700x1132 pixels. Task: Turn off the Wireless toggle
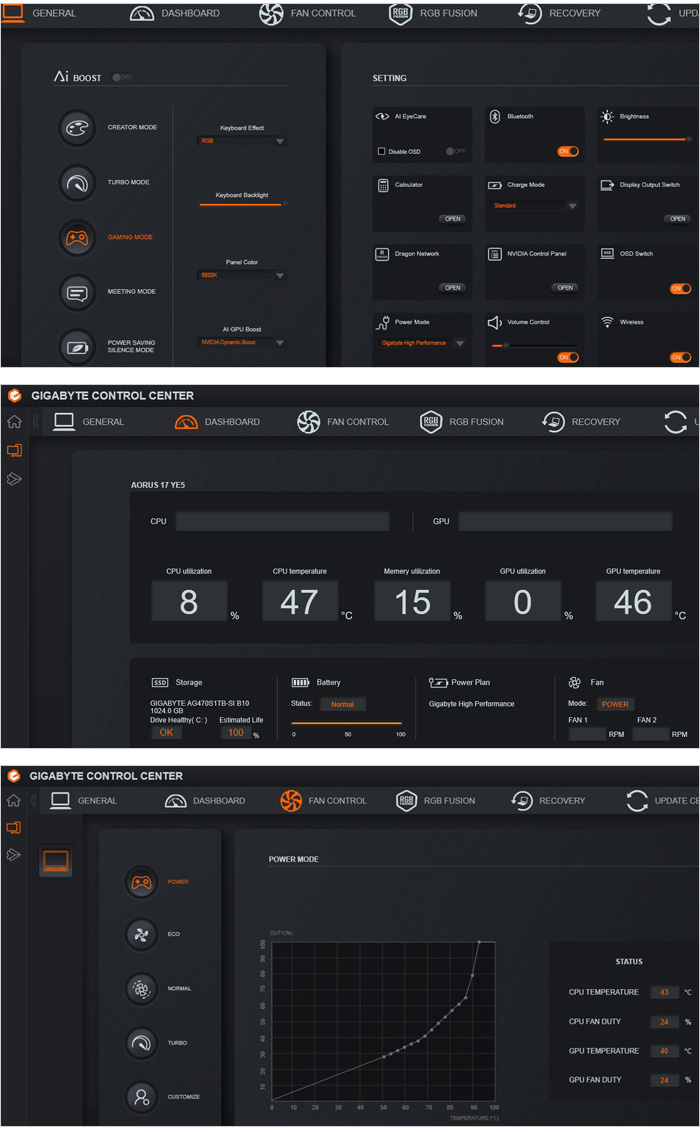tap(681, 357)
